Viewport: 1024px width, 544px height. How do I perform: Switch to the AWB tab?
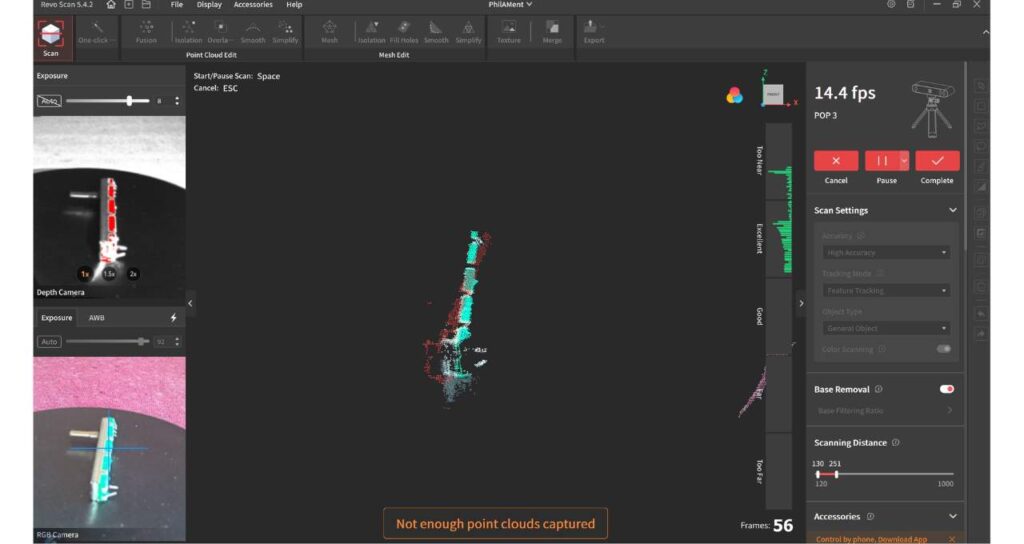coord(96,318)
